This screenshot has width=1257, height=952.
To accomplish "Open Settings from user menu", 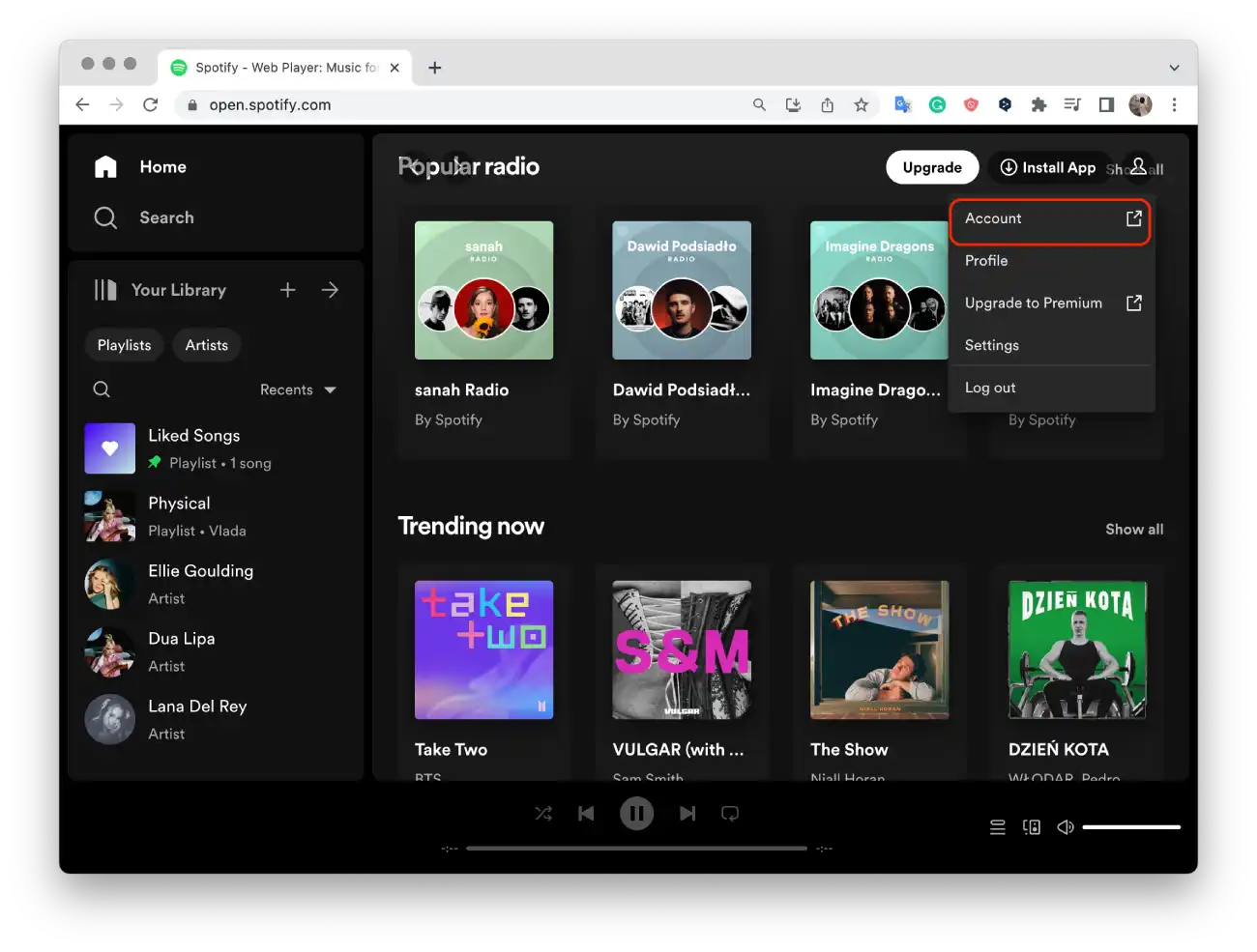I will click(1051, 346).
